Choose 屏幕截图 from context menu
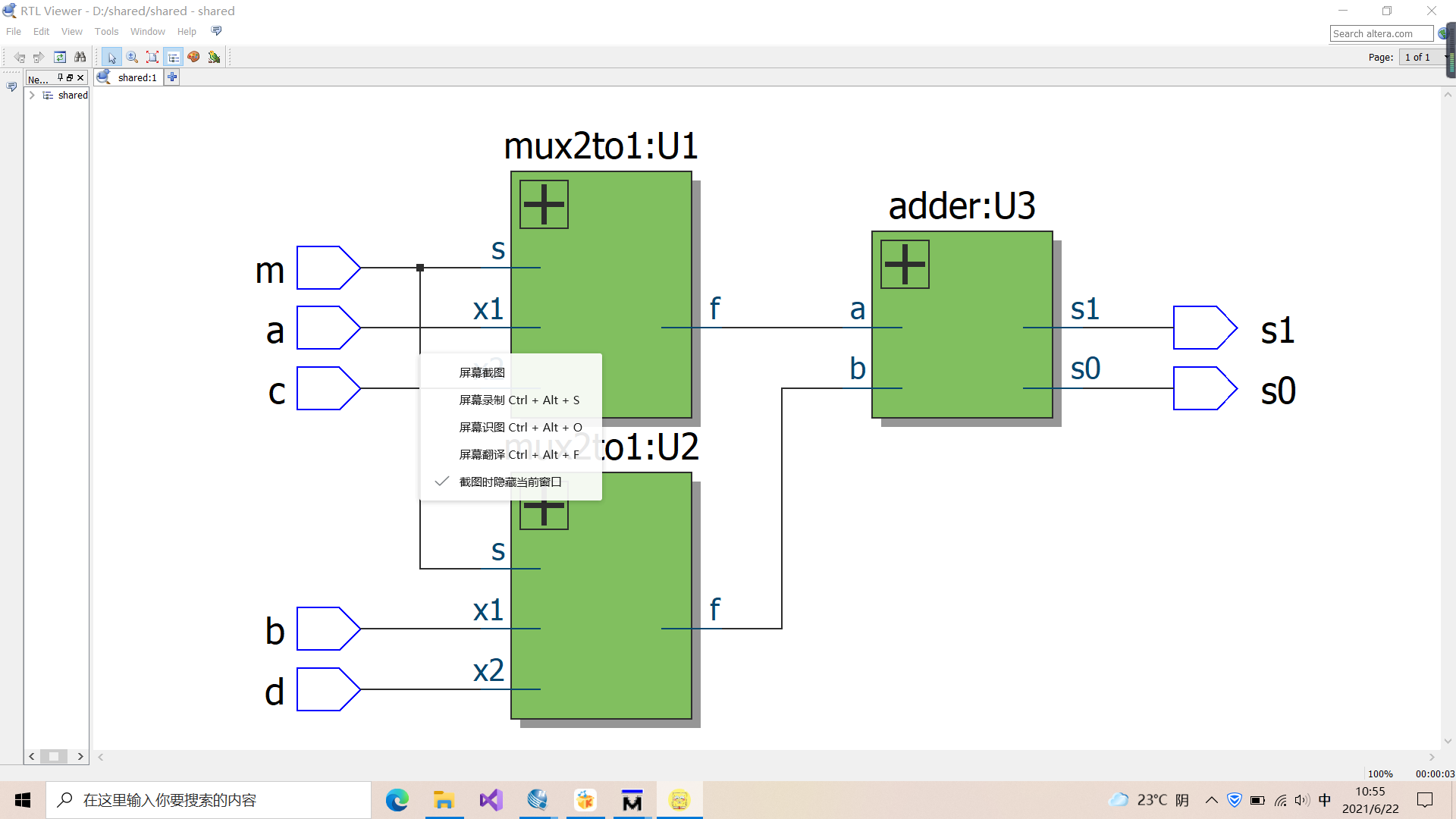The image size is (1456, 819). 482,372
